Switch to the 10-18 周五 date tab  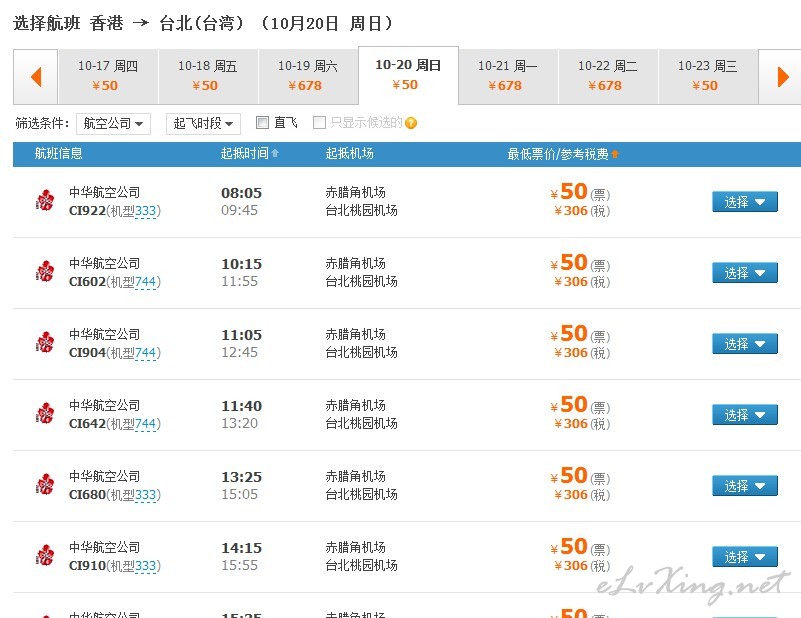(x=208, y=77)
